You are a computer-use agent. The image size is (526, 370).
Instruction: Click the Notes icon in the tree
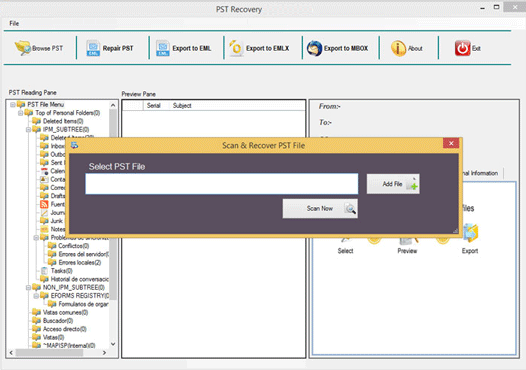coord(44,229)
